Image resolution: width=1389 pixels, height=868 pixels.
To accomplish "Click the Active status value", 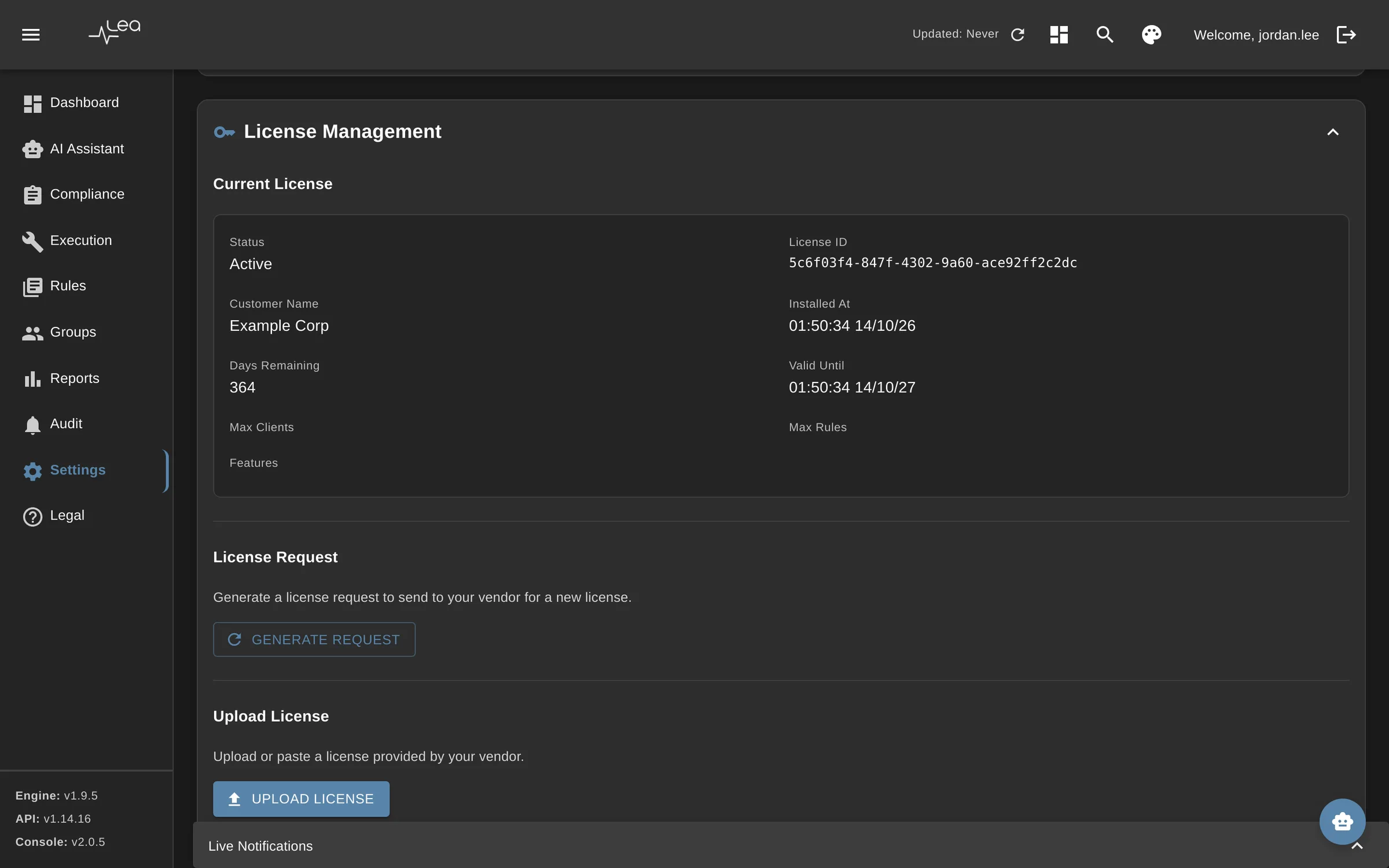I will [x=251, y=264].
